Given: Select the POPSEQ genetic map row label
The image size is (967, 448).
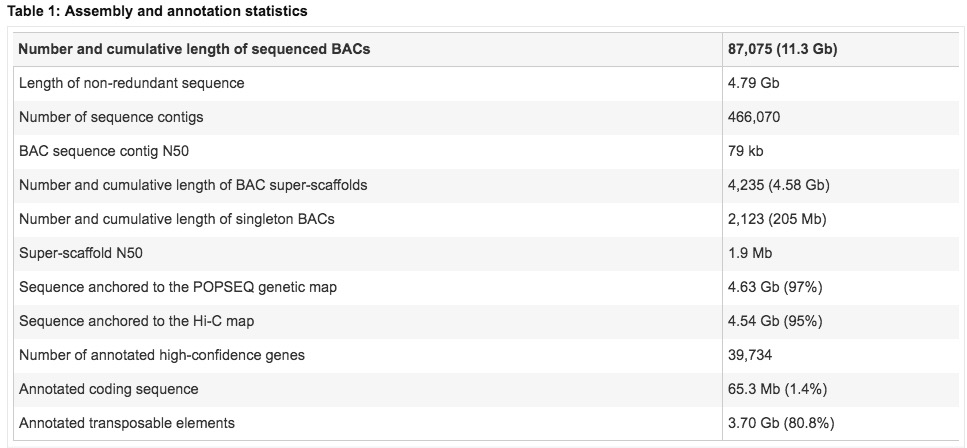Looking at the screenshot, I should tap(178, 287).
